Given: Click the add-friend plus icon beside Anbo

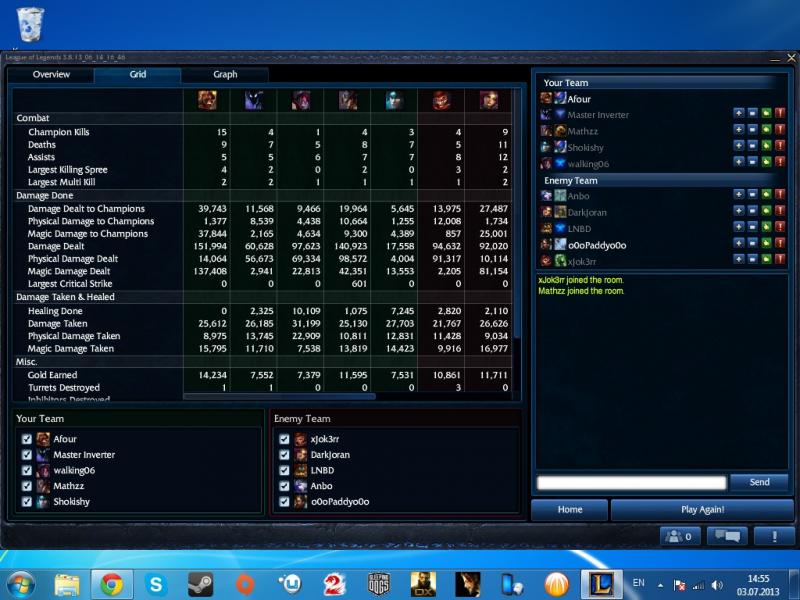Looking at the screenshot, I should (x=738, y=194).
